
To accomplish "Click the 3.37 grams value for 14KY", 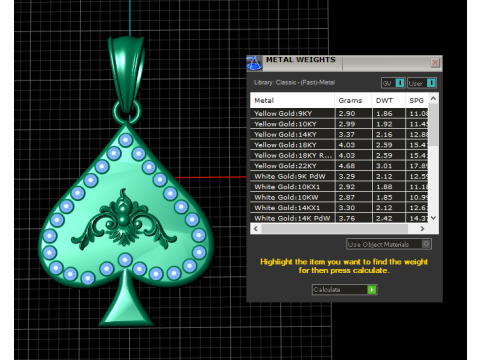I will (x=347, y=134).
